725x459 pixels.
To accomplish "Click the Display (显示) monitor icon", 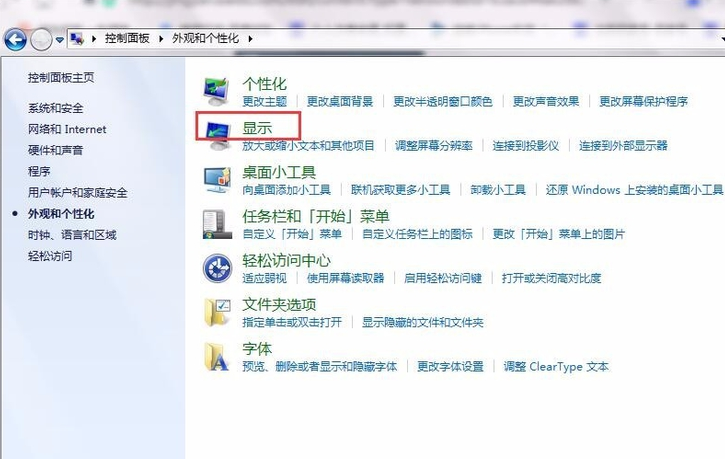I will pyautogui.click(x=217, y=135).
